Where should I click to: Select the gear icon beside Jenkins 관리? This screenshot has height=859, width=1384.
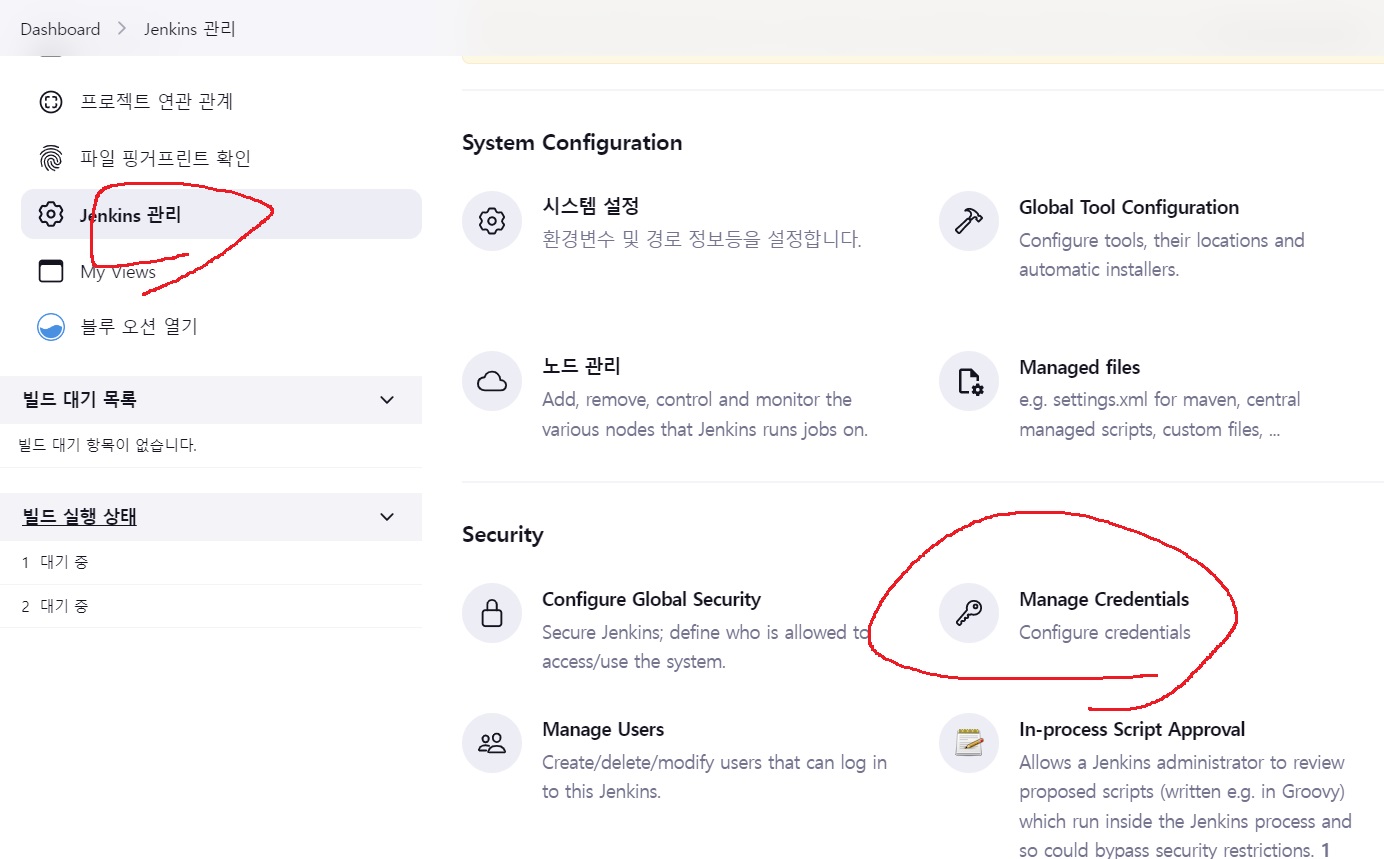50,214
